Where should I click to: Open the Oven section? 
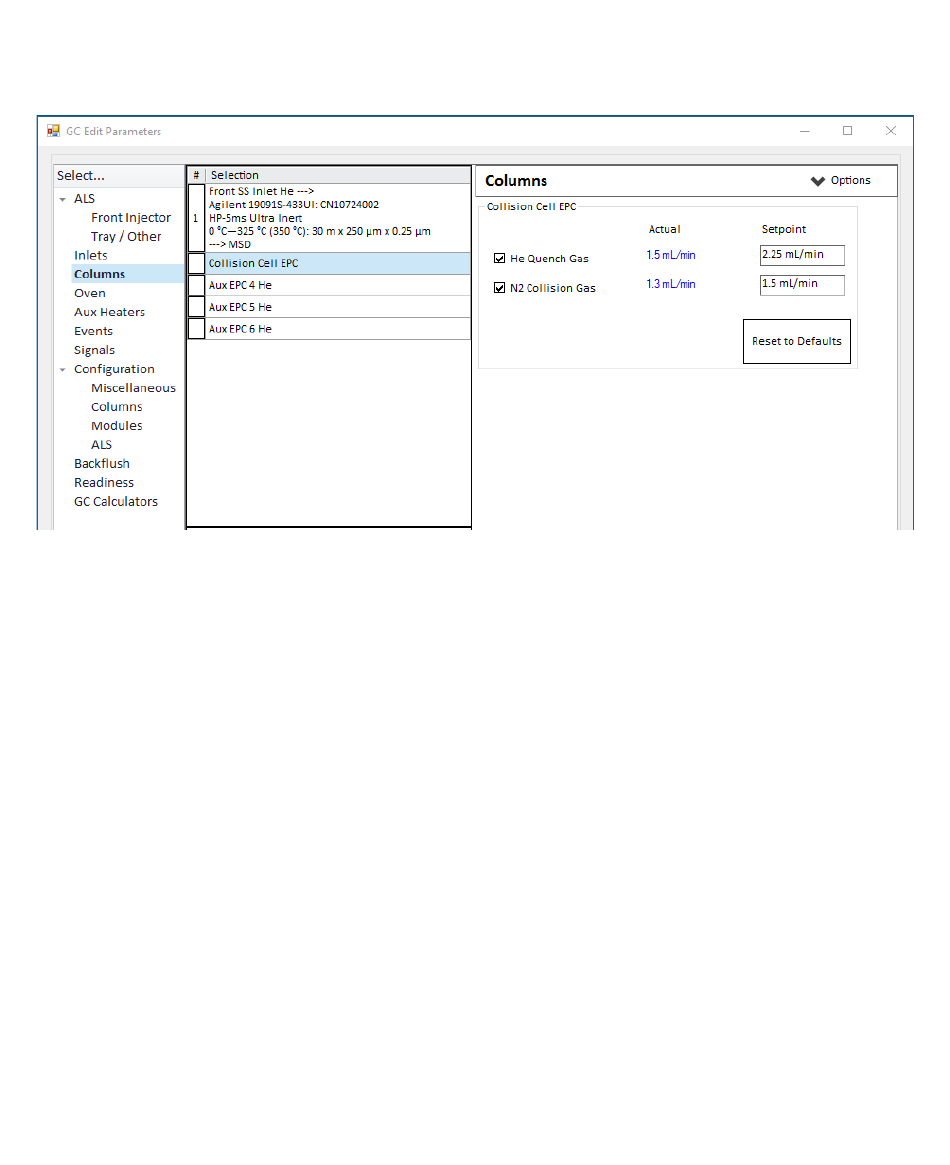click(90, 293)
